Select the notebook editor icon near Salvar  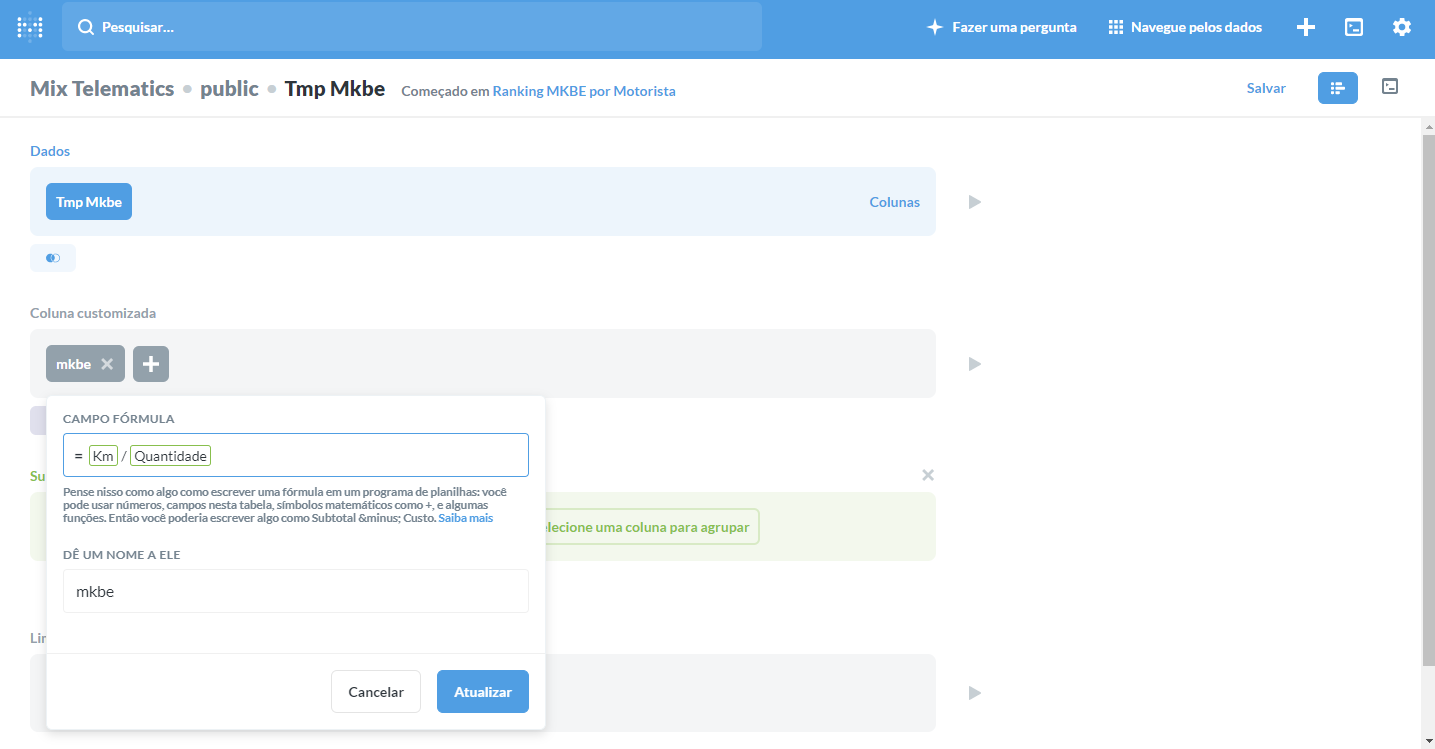point(1337,88)
